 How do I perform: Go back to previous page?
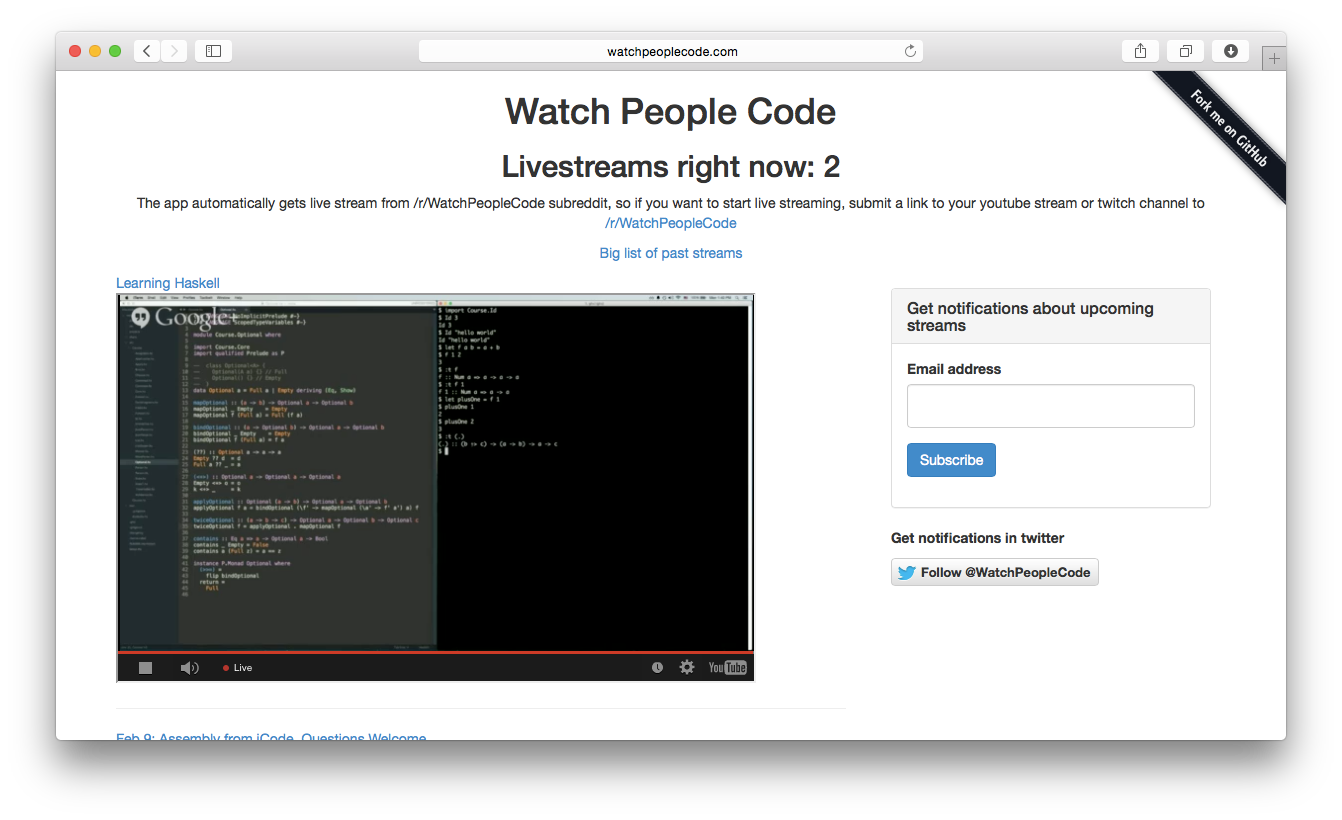coord(147,51)
